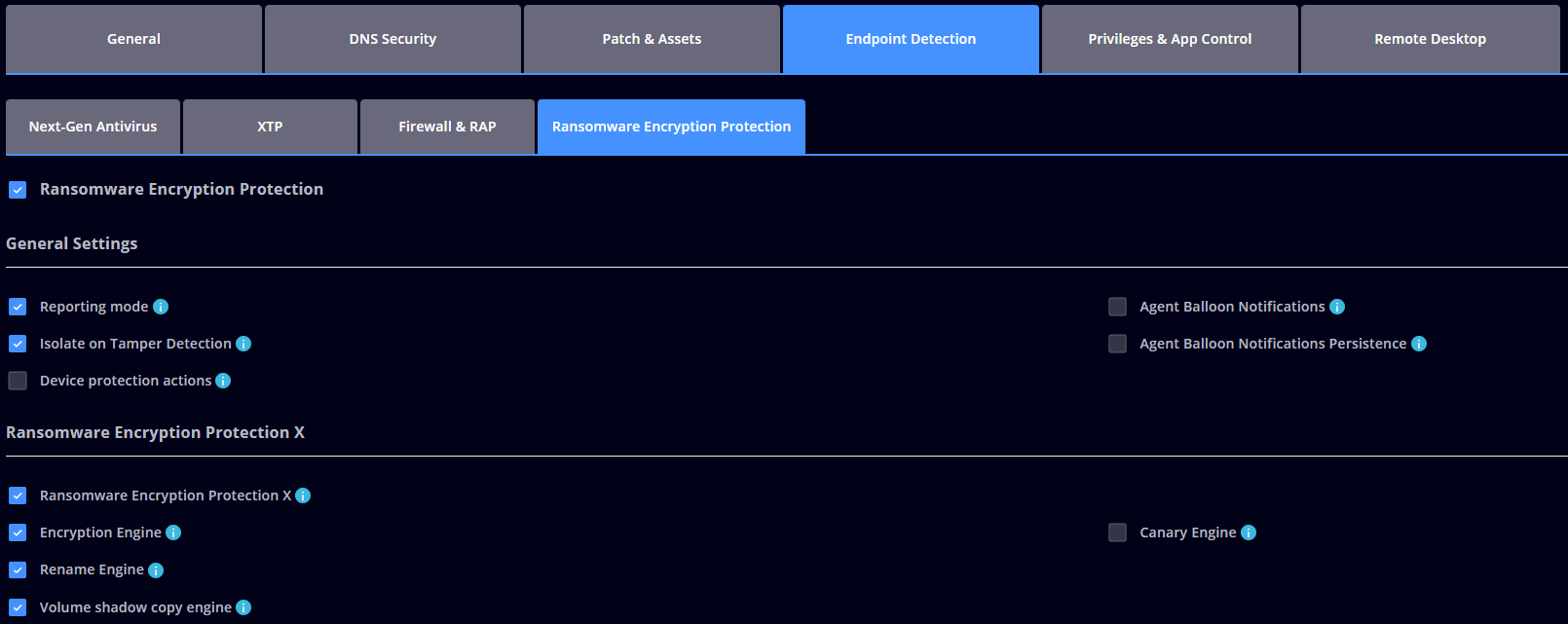The width and height of the screenshot is (1568, 624).
Task: Switch to Next-Gen Antivirus sub-tab
Action: (x=93, y=127)
